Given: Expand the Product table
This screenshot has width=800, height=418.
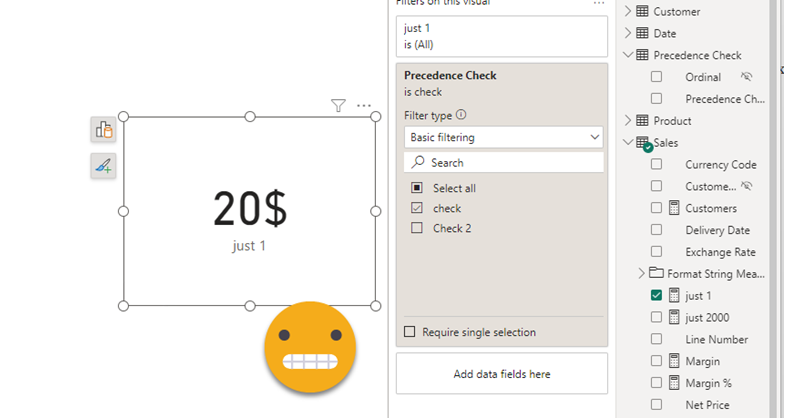Looking at the screenshot, I should point(628,120).
